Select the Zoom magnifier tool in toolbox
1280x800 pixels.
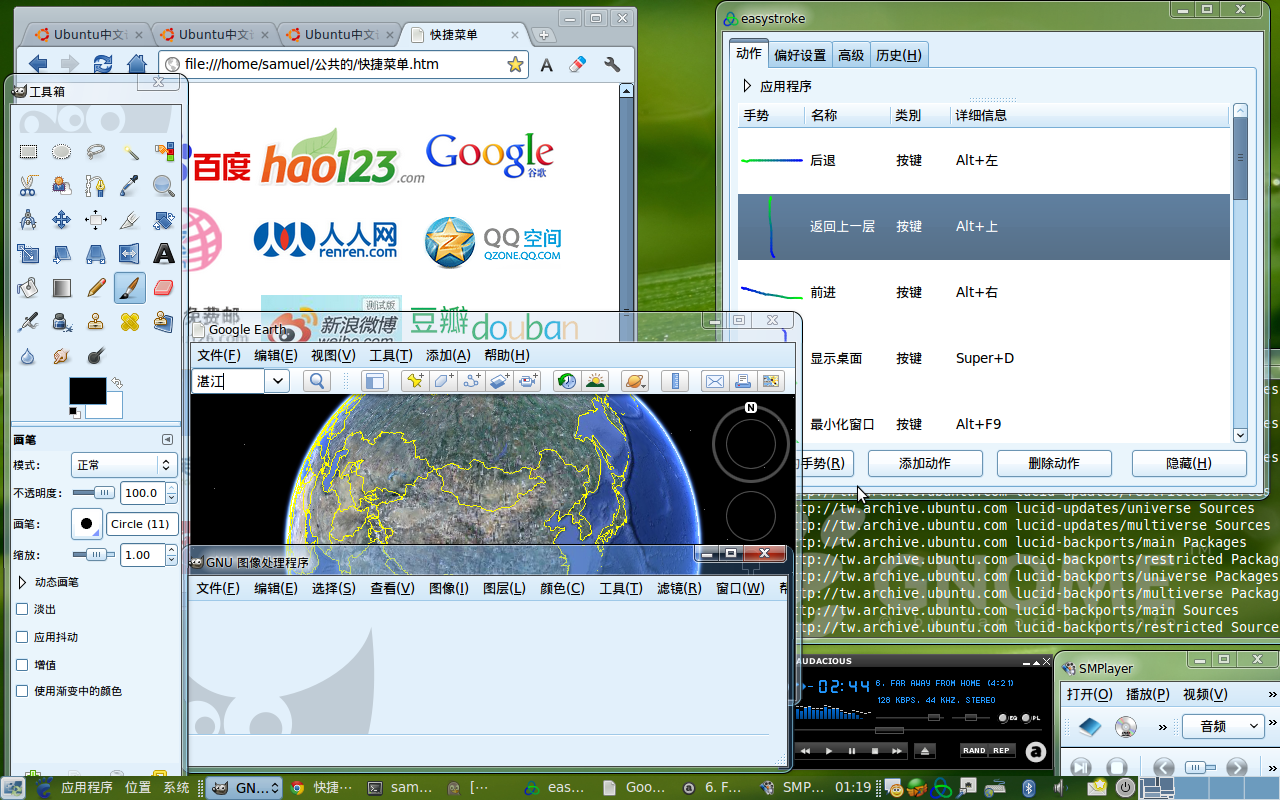164,186
